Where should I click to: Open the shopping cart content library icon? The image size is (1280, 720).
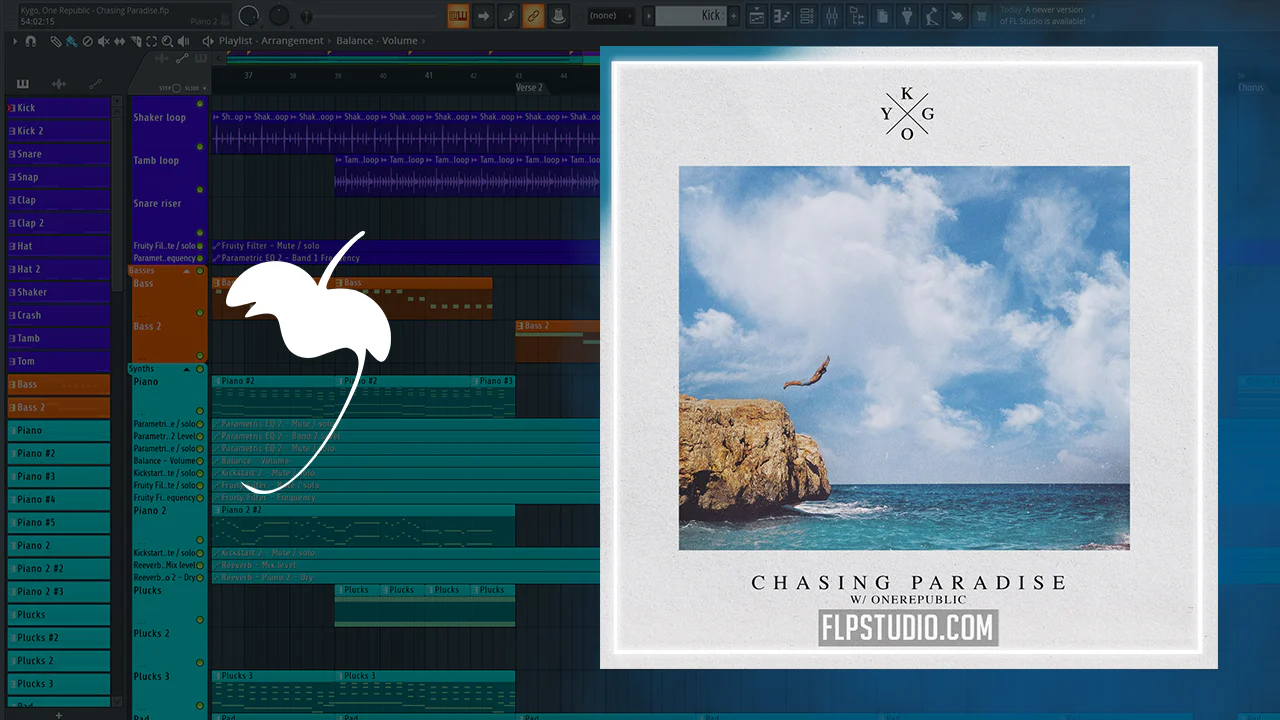point(982,15)
